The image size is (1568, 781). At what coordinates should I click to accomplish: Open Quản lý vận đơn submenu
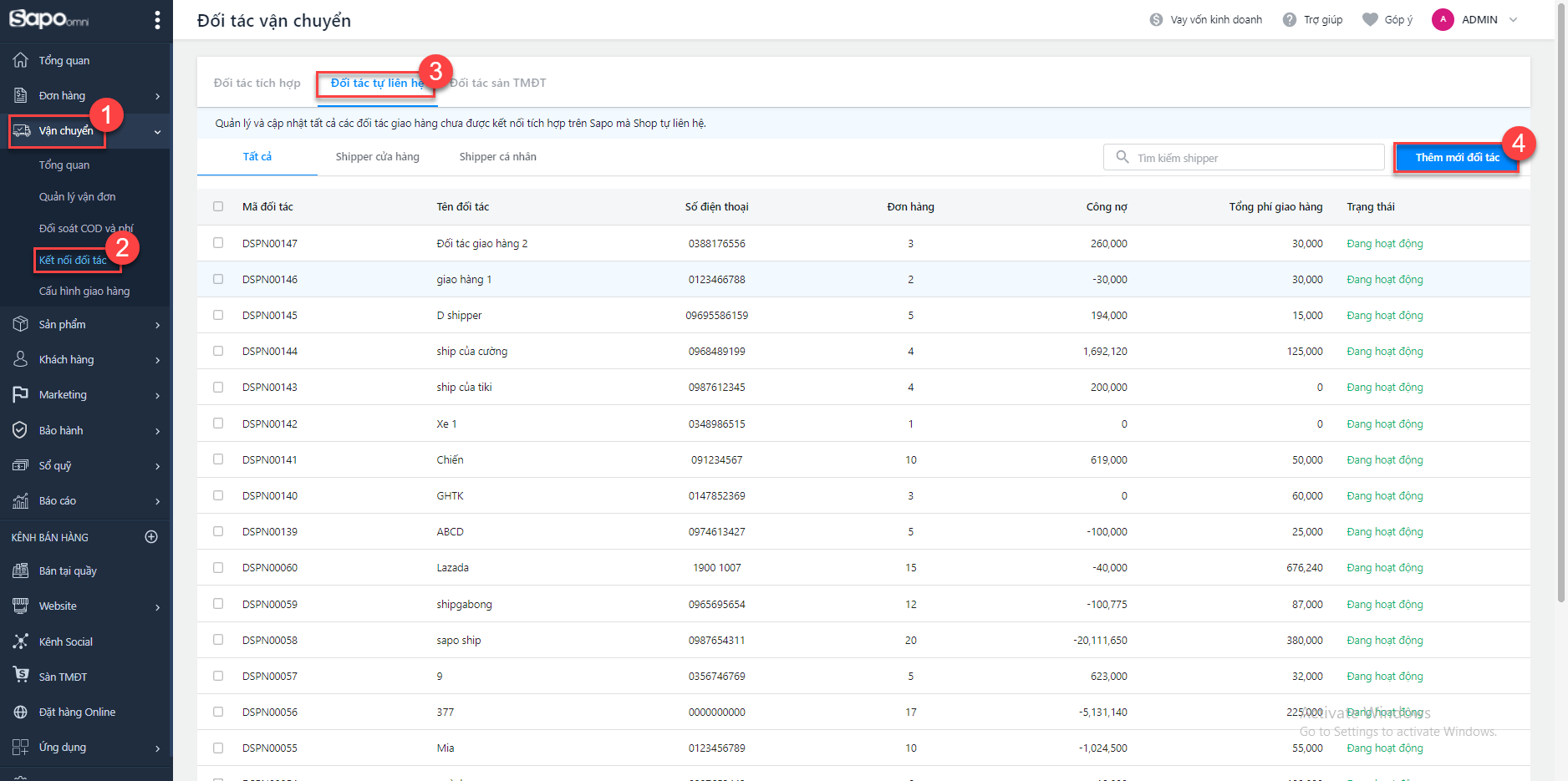tap(78, 196)
